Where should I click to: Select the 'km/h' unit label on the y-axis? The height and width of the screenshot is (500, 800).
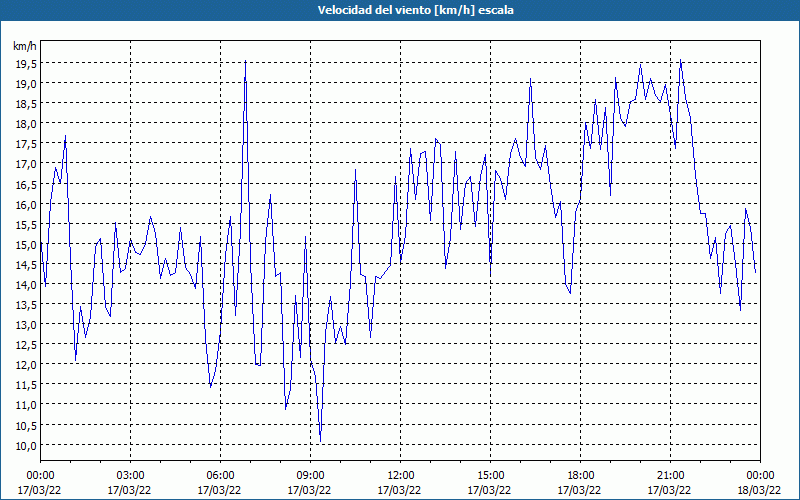tap(24, 46)
